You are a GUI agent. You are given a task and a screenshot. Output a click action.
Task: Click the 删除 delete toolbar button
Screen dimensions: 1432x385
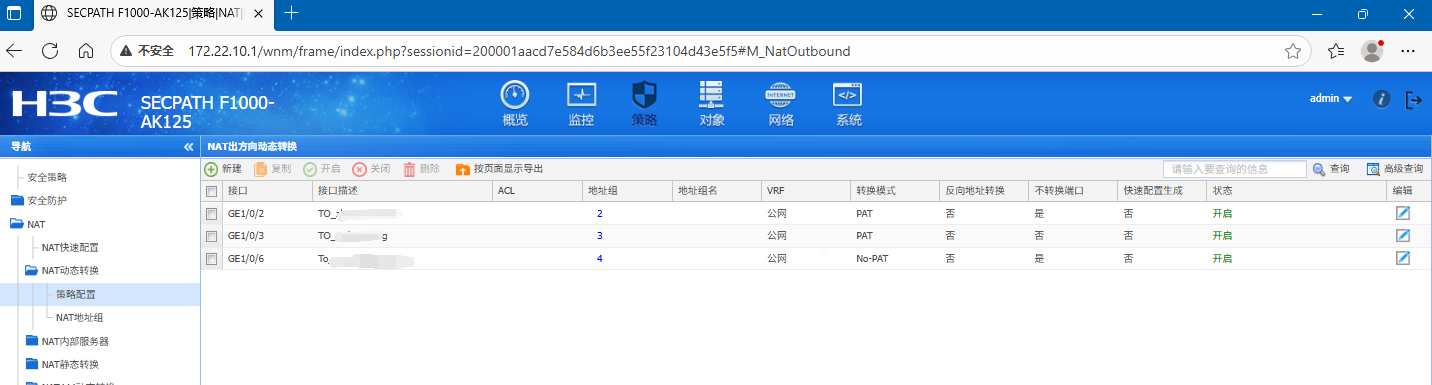point(421,169)
